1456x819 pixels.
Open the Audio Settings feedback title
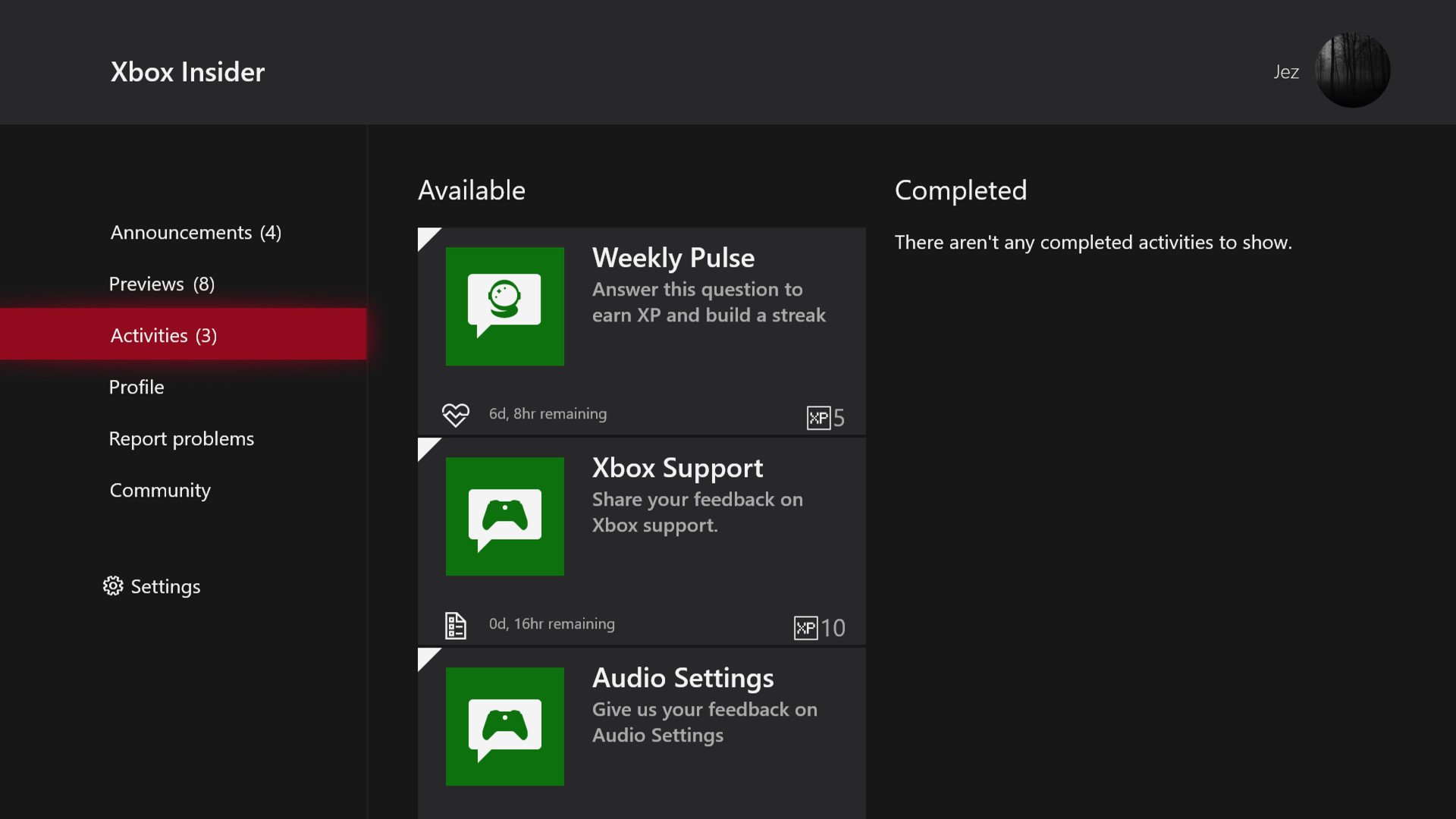682,678
